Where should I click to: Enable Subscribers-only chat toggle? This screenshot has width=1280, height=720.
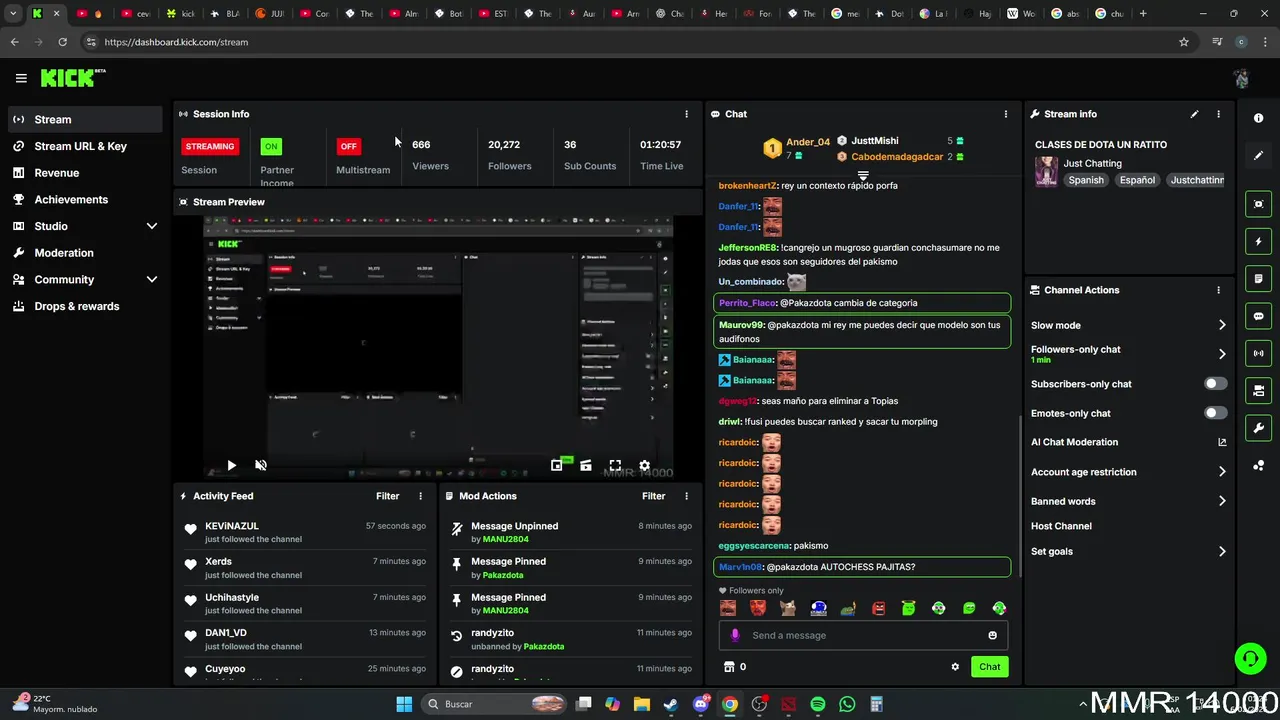coord(1215,384)
